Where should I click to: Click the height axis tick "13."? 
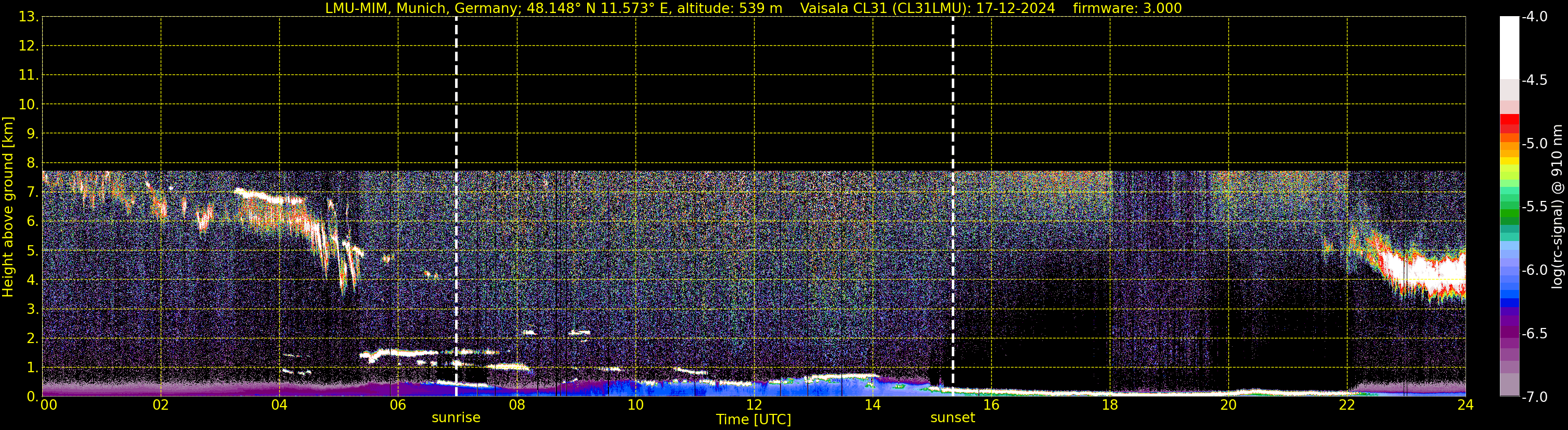click(x=28, y=17)
